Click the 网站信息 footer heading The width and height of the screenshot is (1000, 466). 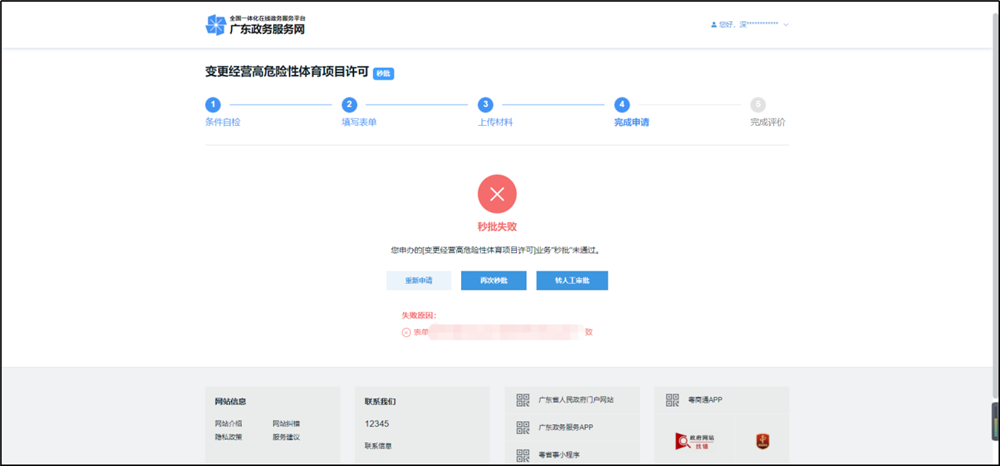230,402
